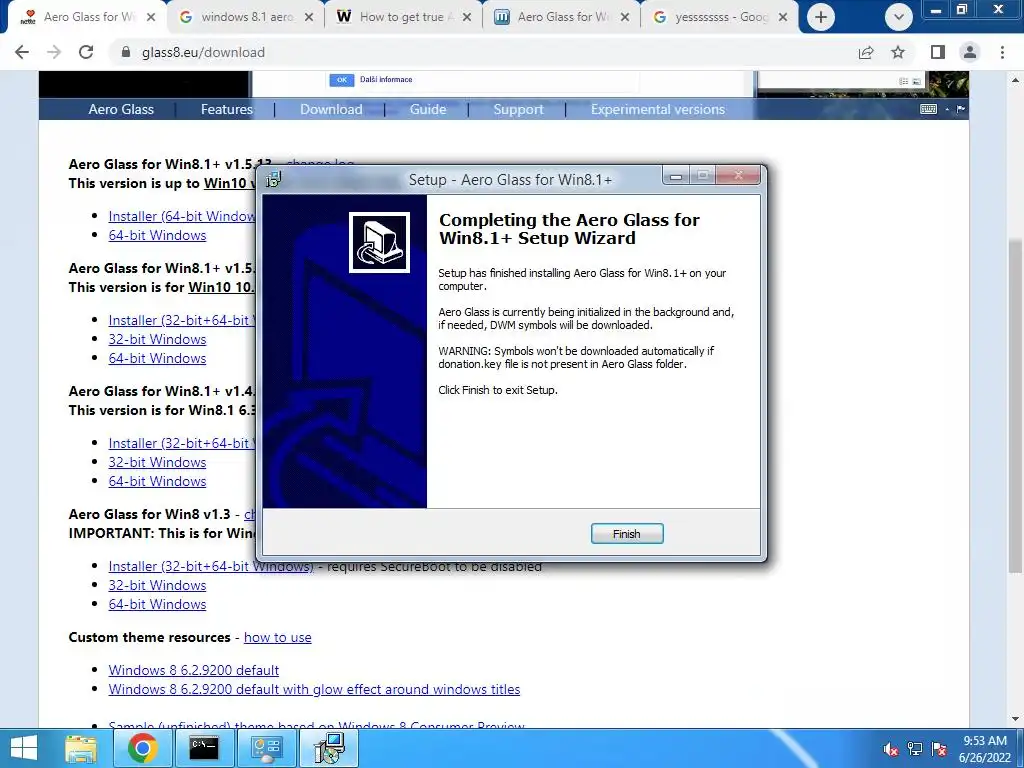Screen dimensions: 1024x768
Task: Click the site security padlock icon
Action: (x=126, y=52)
